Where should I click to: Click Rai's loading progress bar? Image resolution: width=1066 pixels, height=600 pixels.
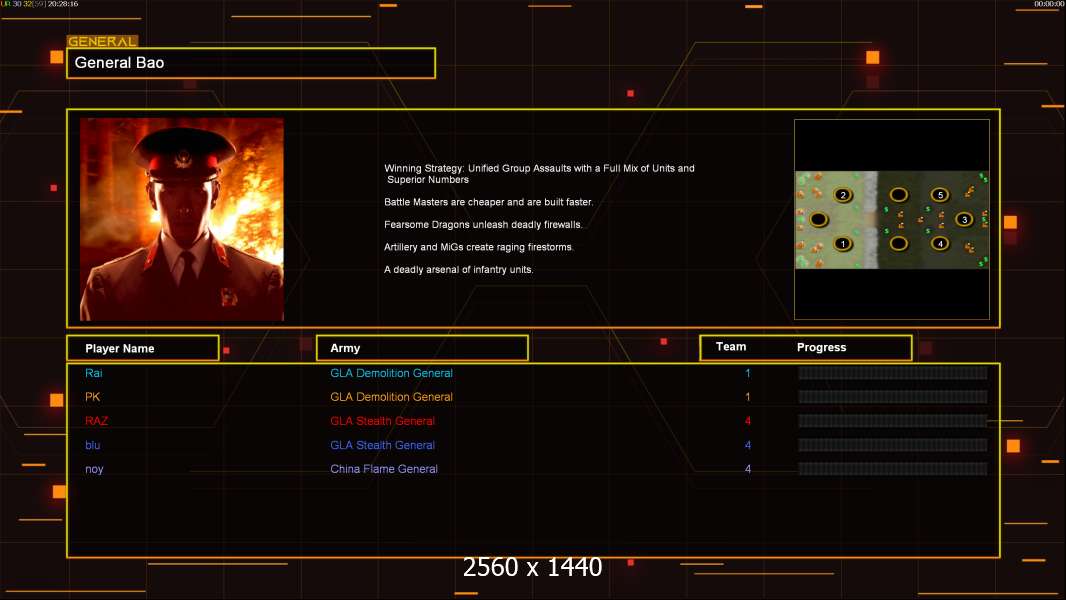pos(893,372)
